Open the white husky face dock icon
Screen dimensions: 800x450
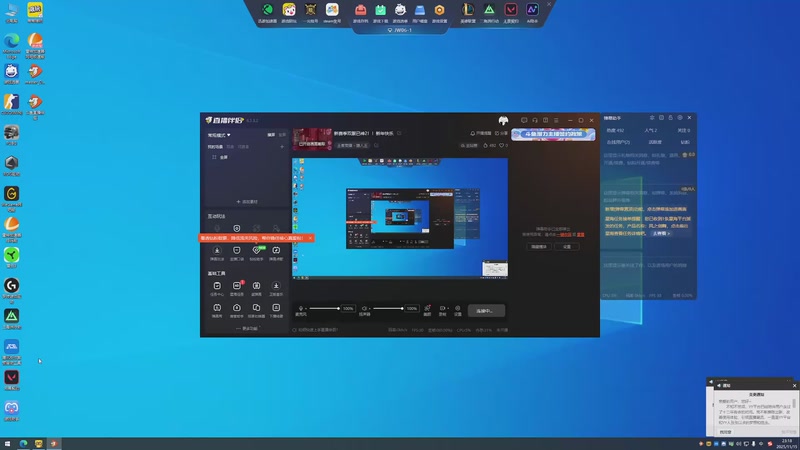[x=400, y=10]
